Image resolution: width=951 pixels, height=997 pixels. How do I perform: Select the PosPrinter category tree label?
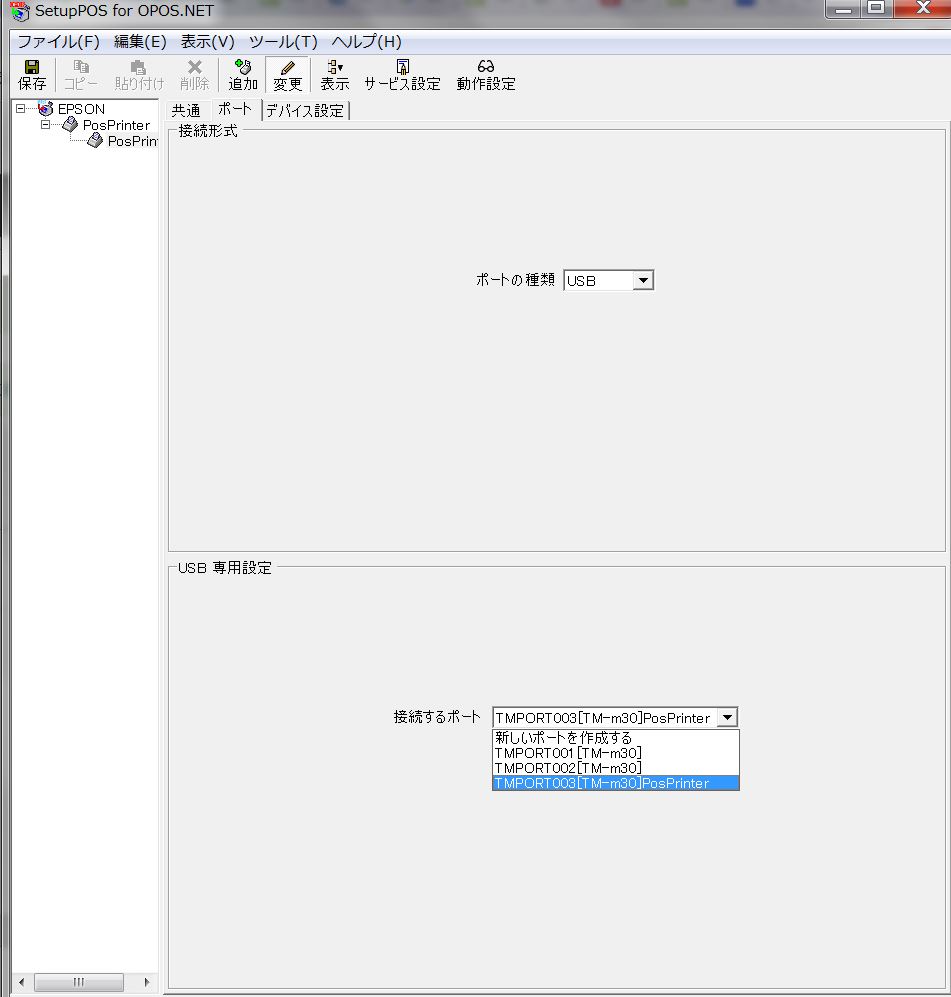116,125
